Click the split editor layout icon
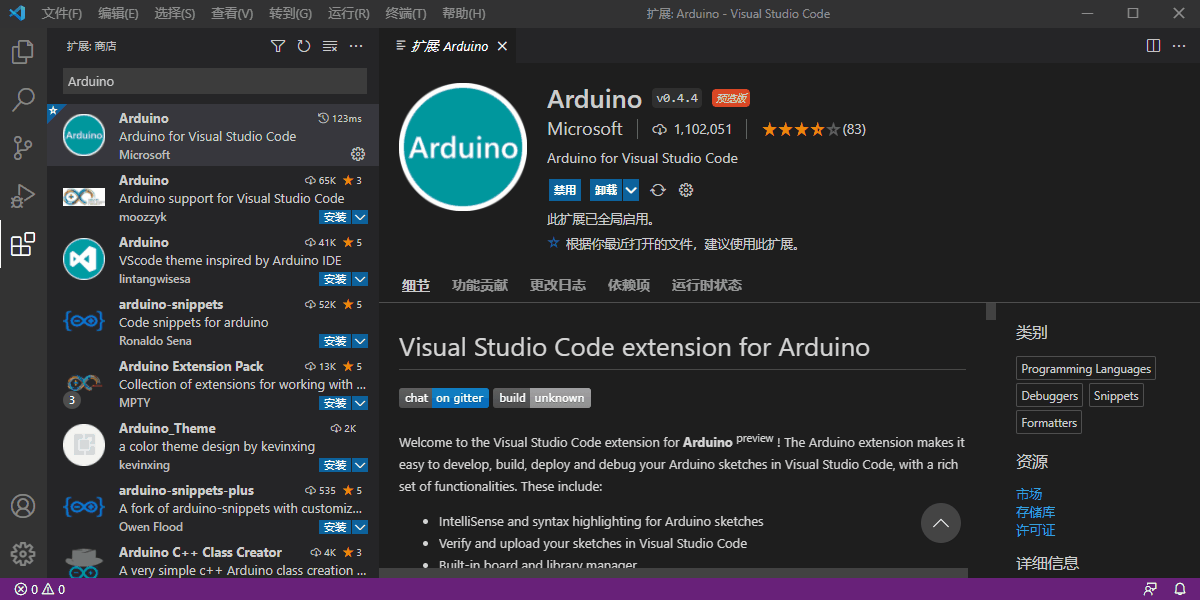 (1153, 46)
